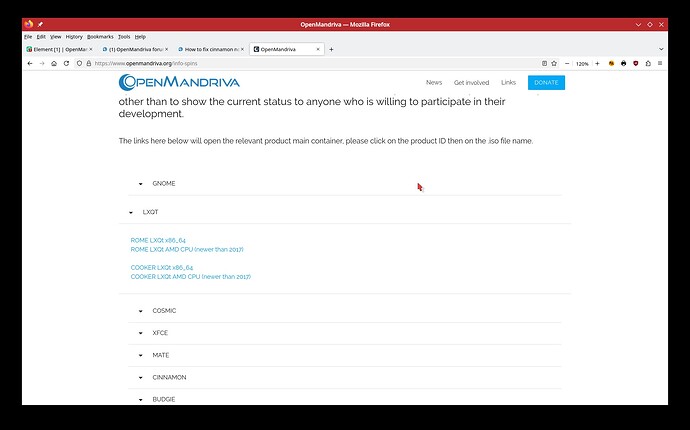690x430 pixels.
Task: Open the Edit menu
Action: 41,37
